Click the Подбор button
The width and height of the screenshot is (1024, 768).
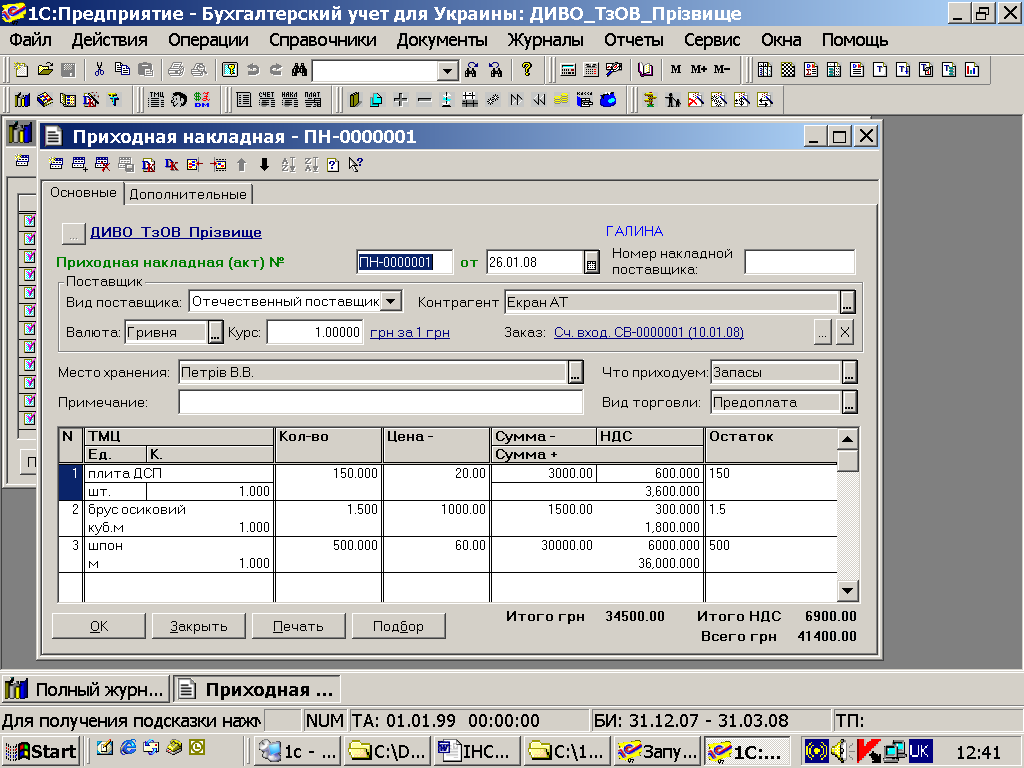[x=398, y=626]
